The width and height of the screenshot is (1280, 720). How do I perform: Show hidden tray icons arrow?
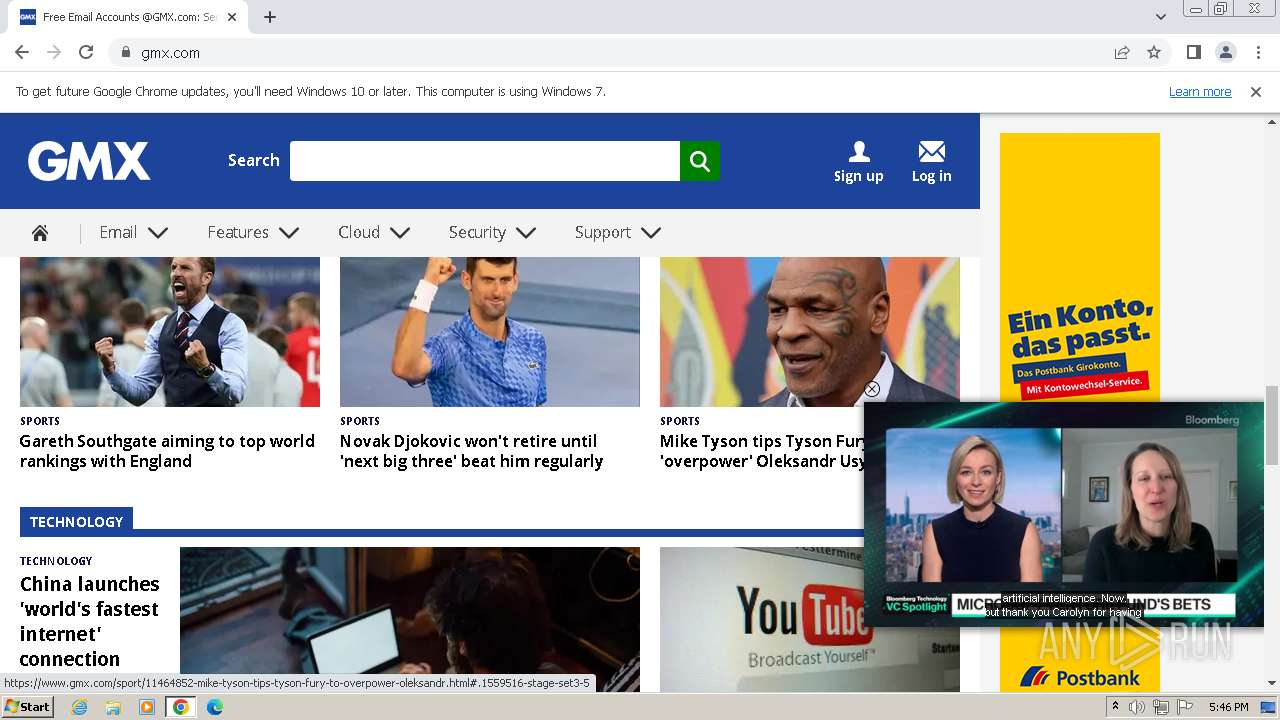(1115, 707)
